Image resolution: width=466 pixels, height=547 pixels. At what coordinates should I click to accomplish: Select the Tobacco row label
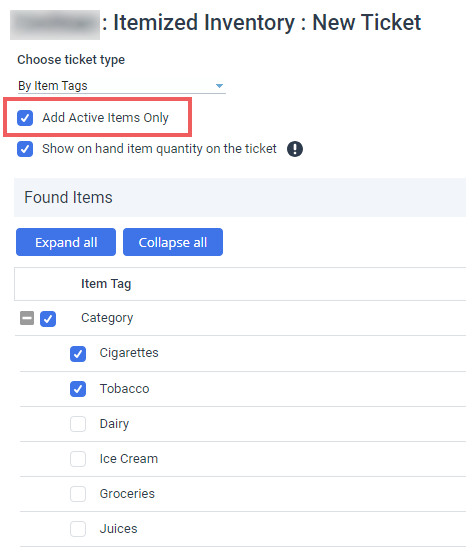point(125,389)
